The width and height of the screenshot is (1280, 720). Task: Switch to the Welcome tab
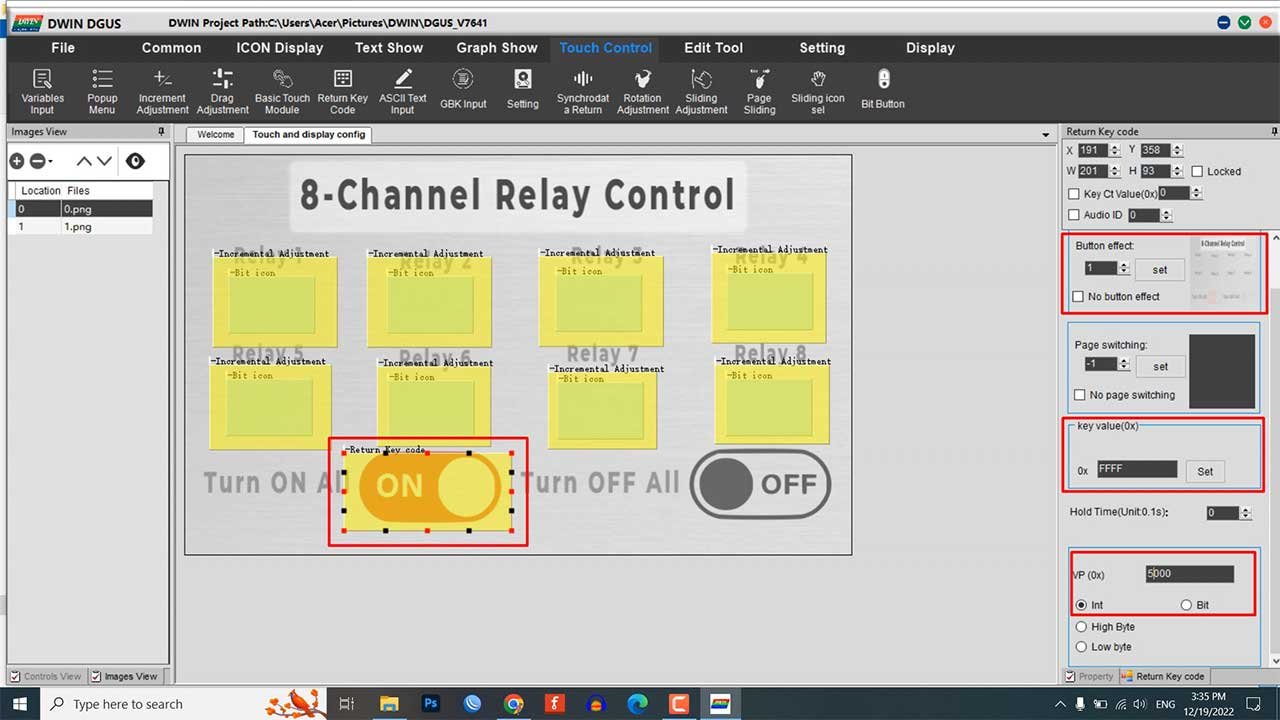[x=215, y=134]
